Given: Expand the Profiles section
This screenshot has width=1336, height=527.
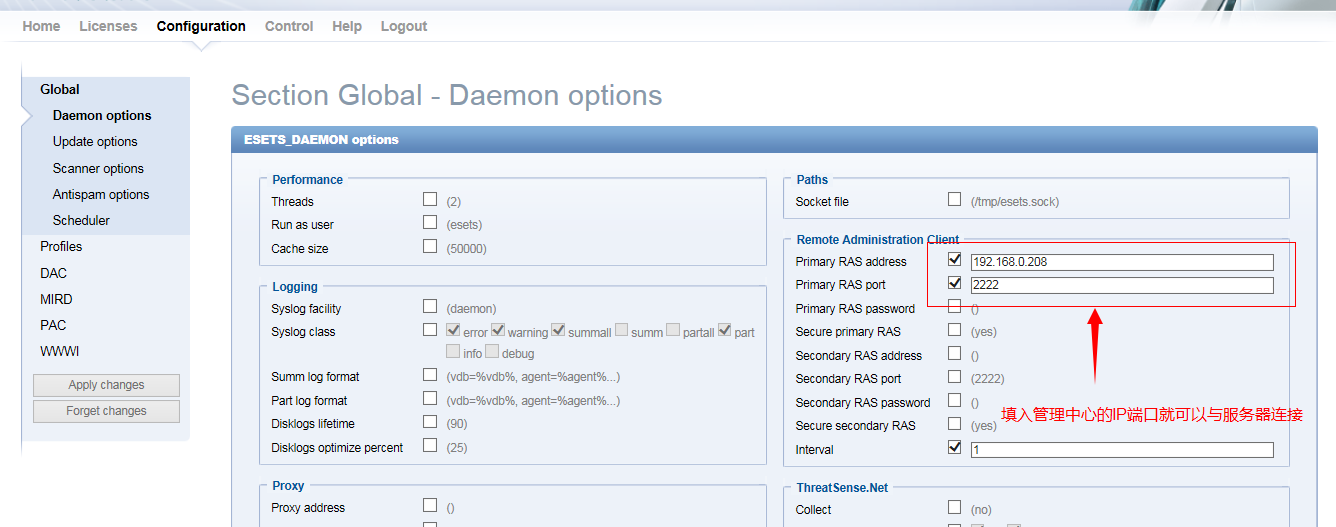Looking at the screenshot, I should coord(61,246).
